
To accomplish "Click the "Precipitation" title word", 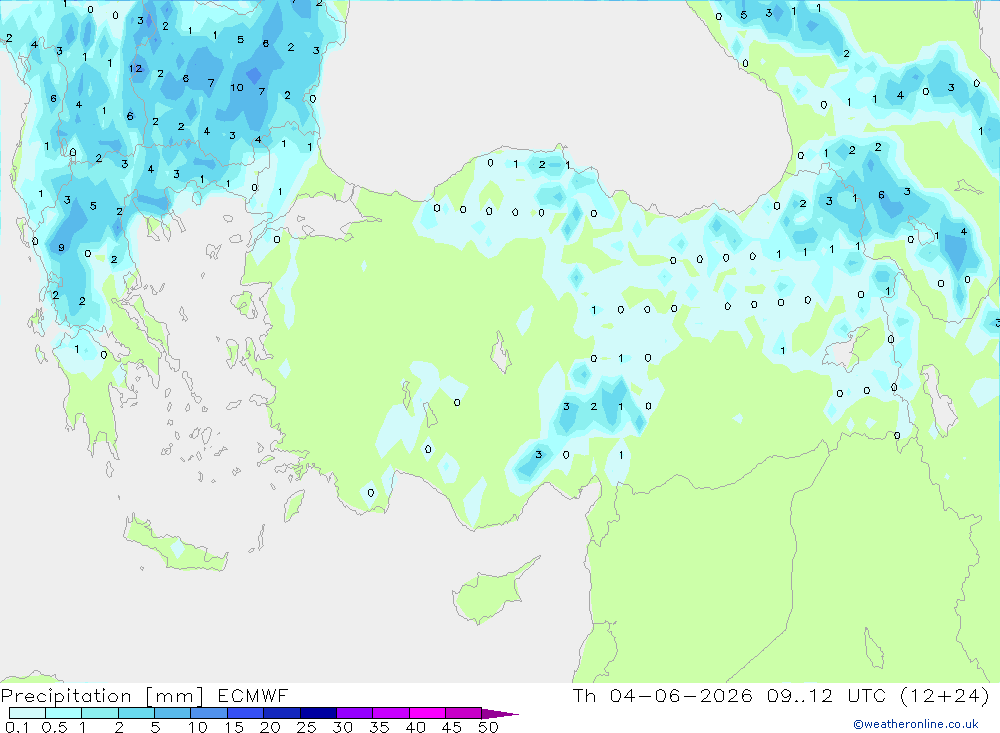I will [66, 696].
